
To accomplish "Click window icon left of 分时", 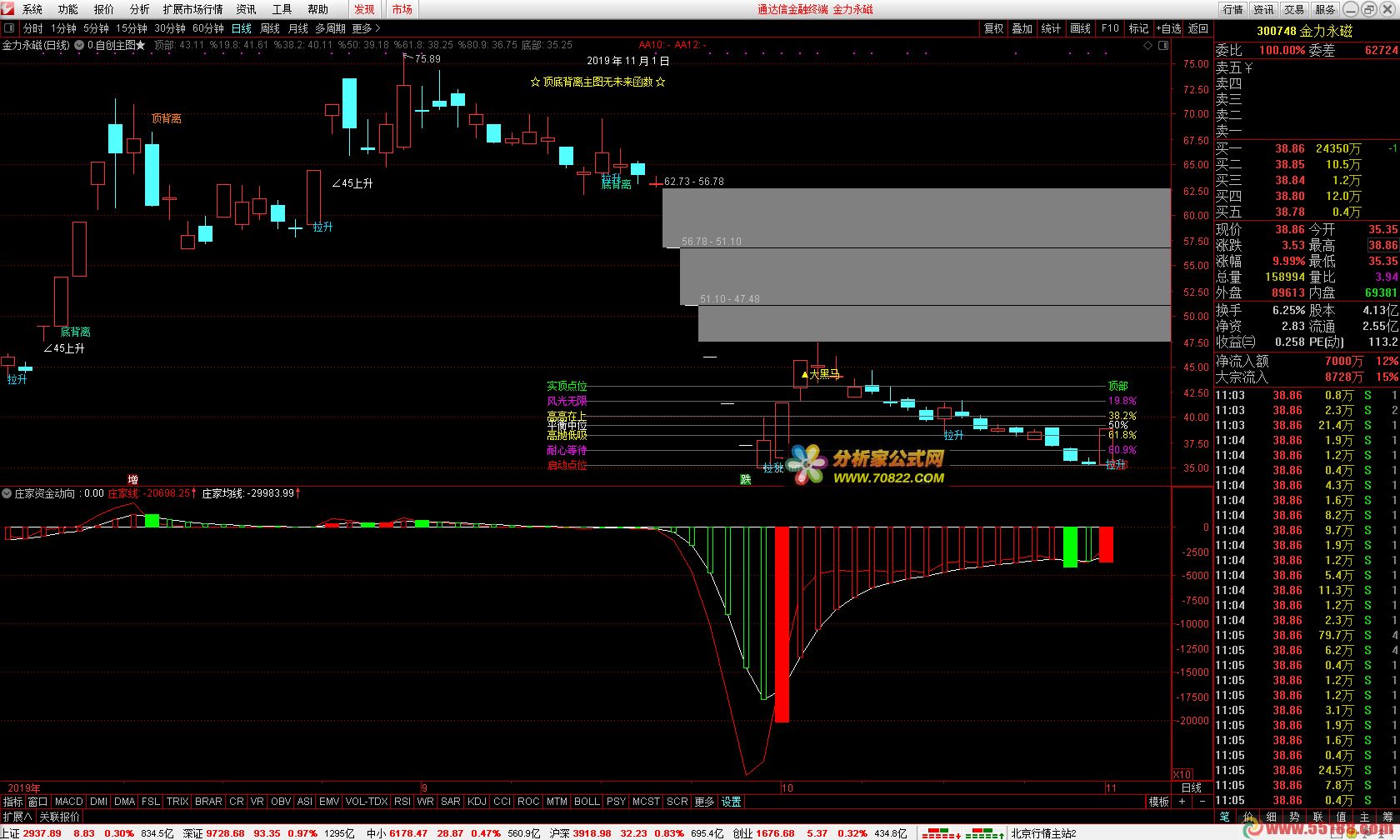I will coord(9,28).
